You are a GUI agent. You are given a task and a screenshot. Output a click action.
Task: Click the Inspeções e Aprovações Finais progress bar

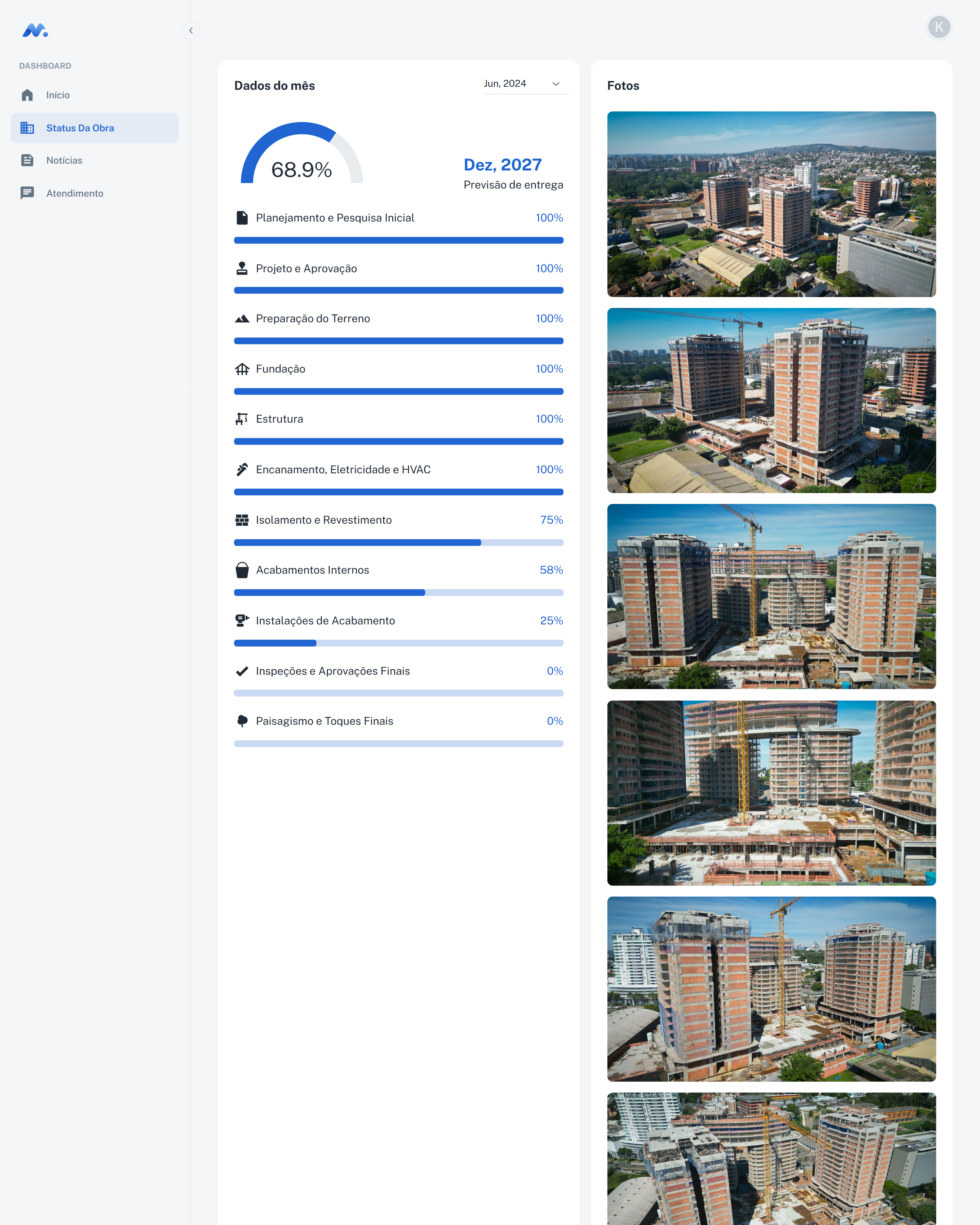pos(398,693)
